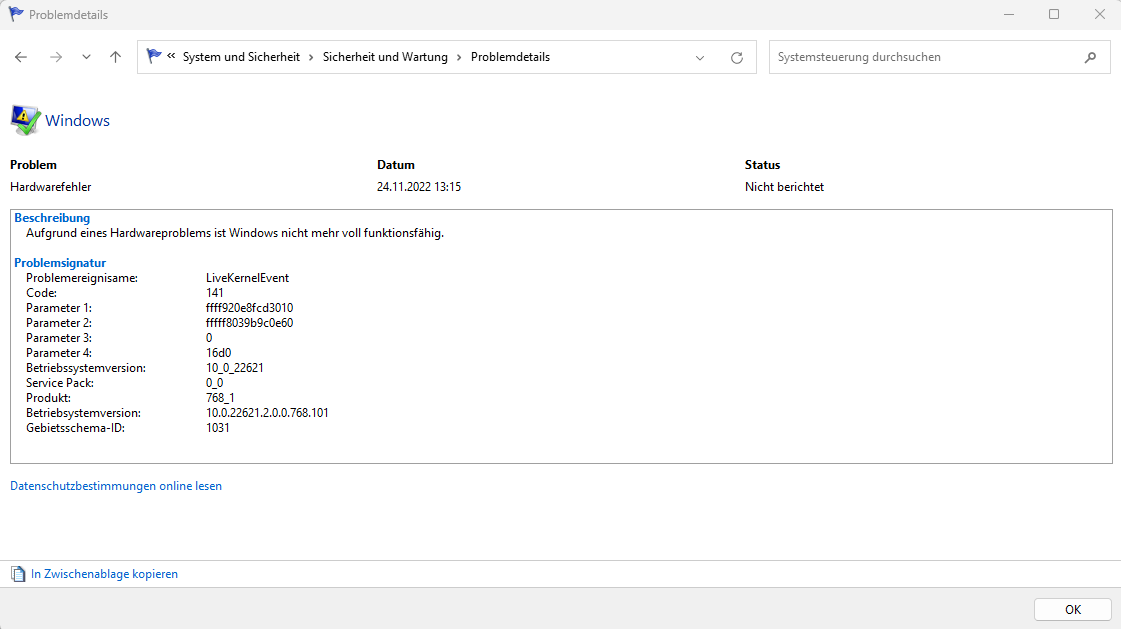Screen dimensions: 1121x629
Task: Select the value 10_0_22621
Action: click(234, 368)
